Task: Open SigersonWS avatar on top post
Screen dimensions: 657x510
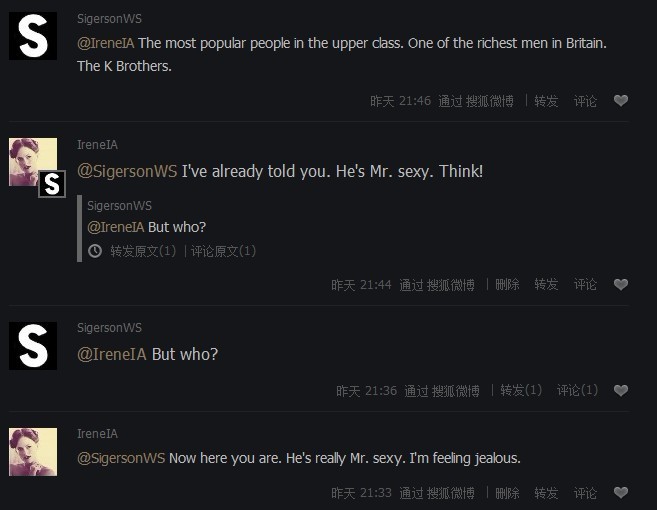Action: coord(33,36)
